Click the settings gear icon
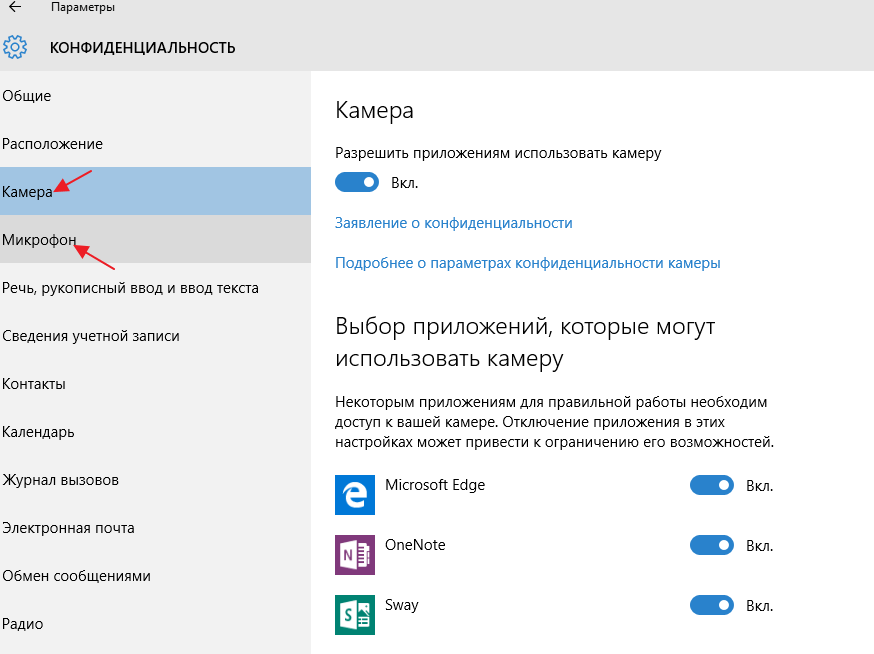 pyautogui.click(x=15, y=47)
